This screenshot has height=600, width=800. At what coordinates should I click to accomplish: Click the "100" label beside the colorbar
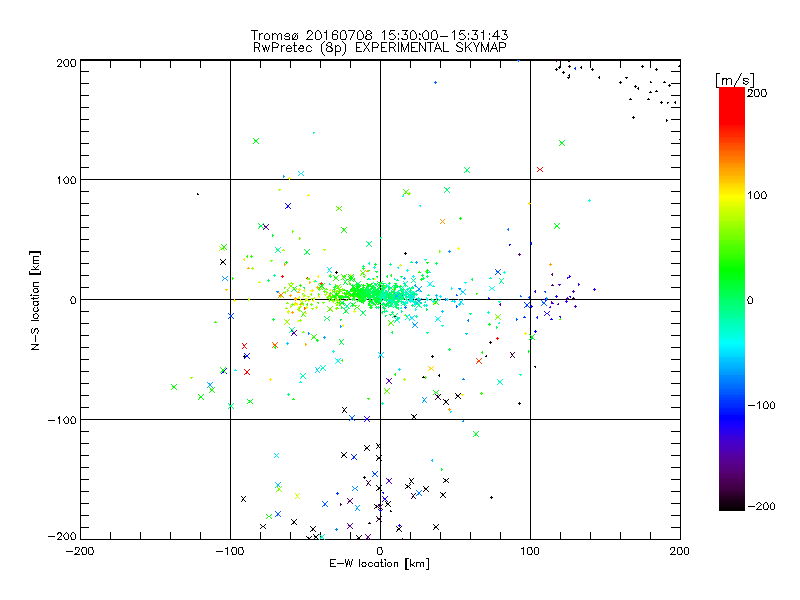[x=757, y=195]
